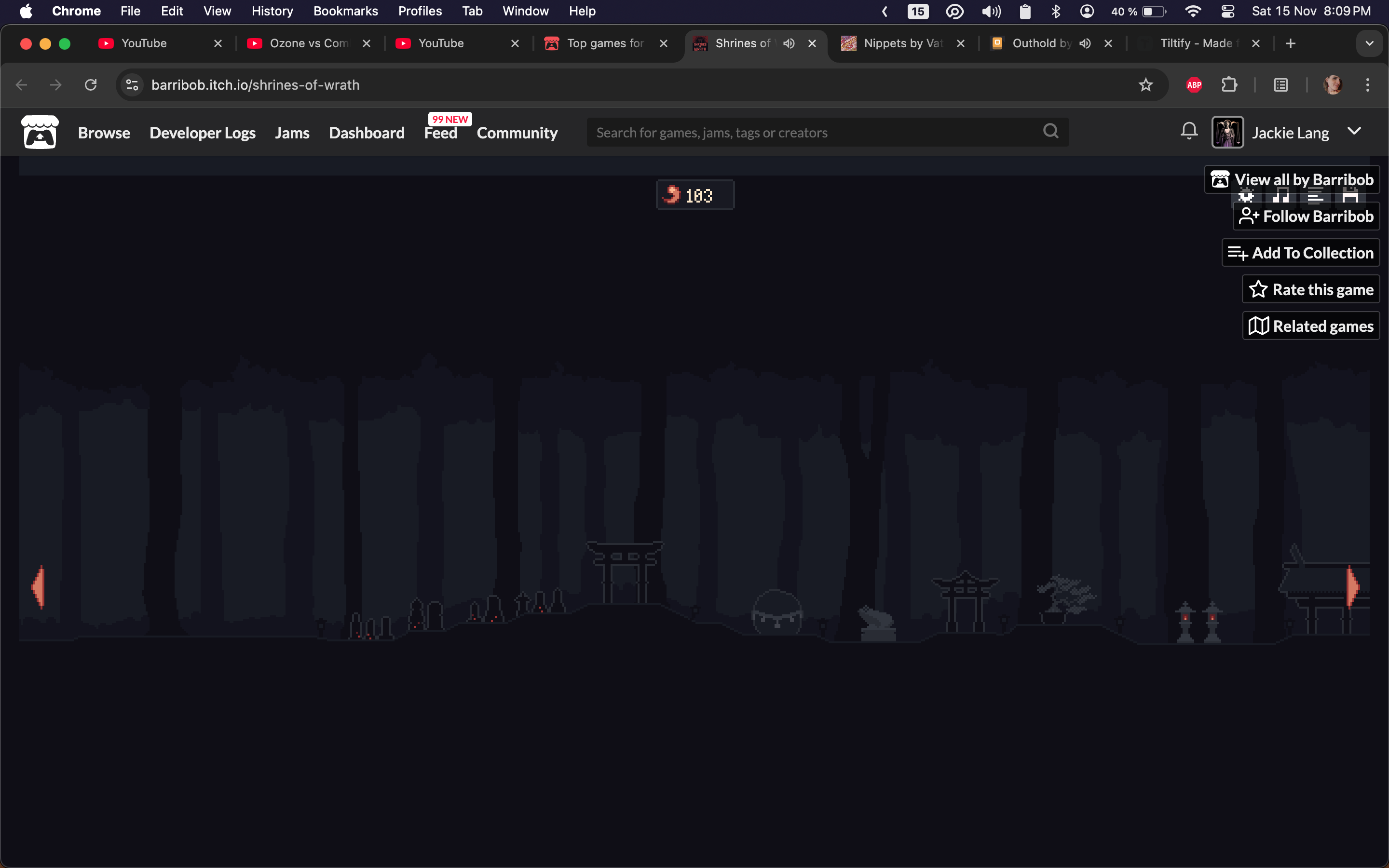Open the AdBlock Plus extension
Image resolution: width=1389 pixels, height=868 pixels.
coord(1194,85)
